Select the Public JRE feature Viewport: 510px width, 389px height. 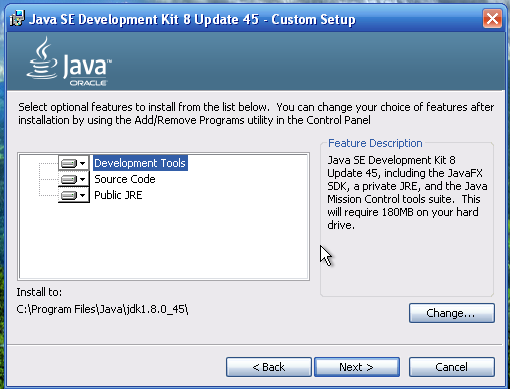[x=118, y=195]
